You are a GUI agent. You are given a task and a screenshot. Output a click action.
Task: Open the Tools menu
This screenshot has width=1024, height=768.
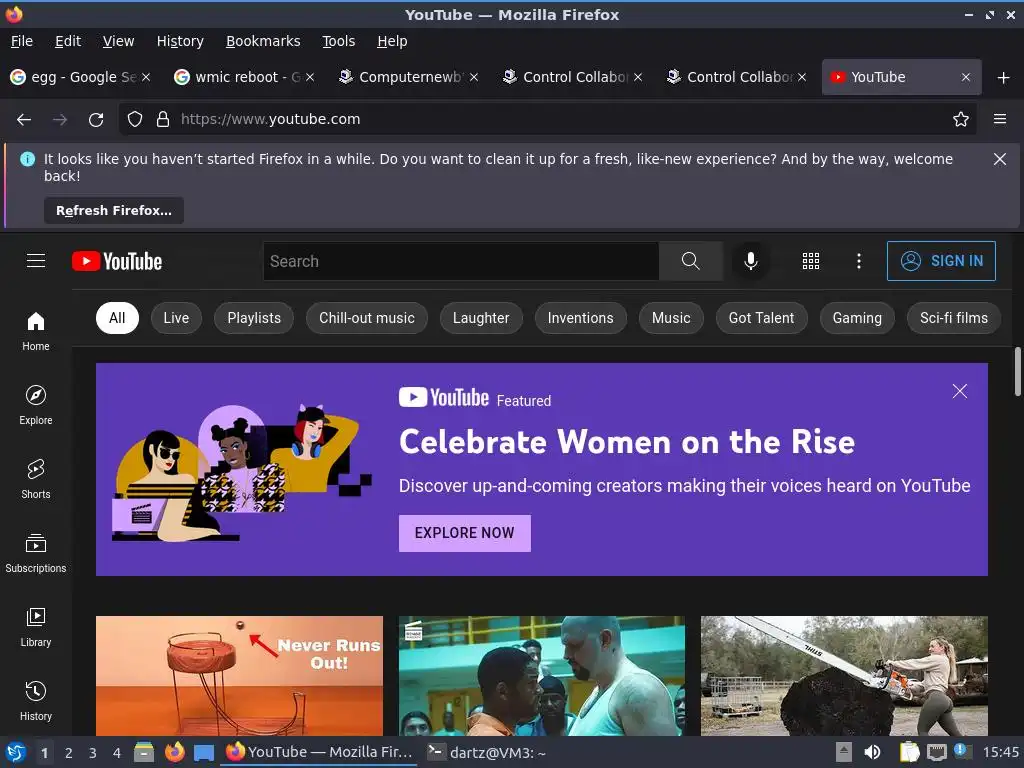338,41
